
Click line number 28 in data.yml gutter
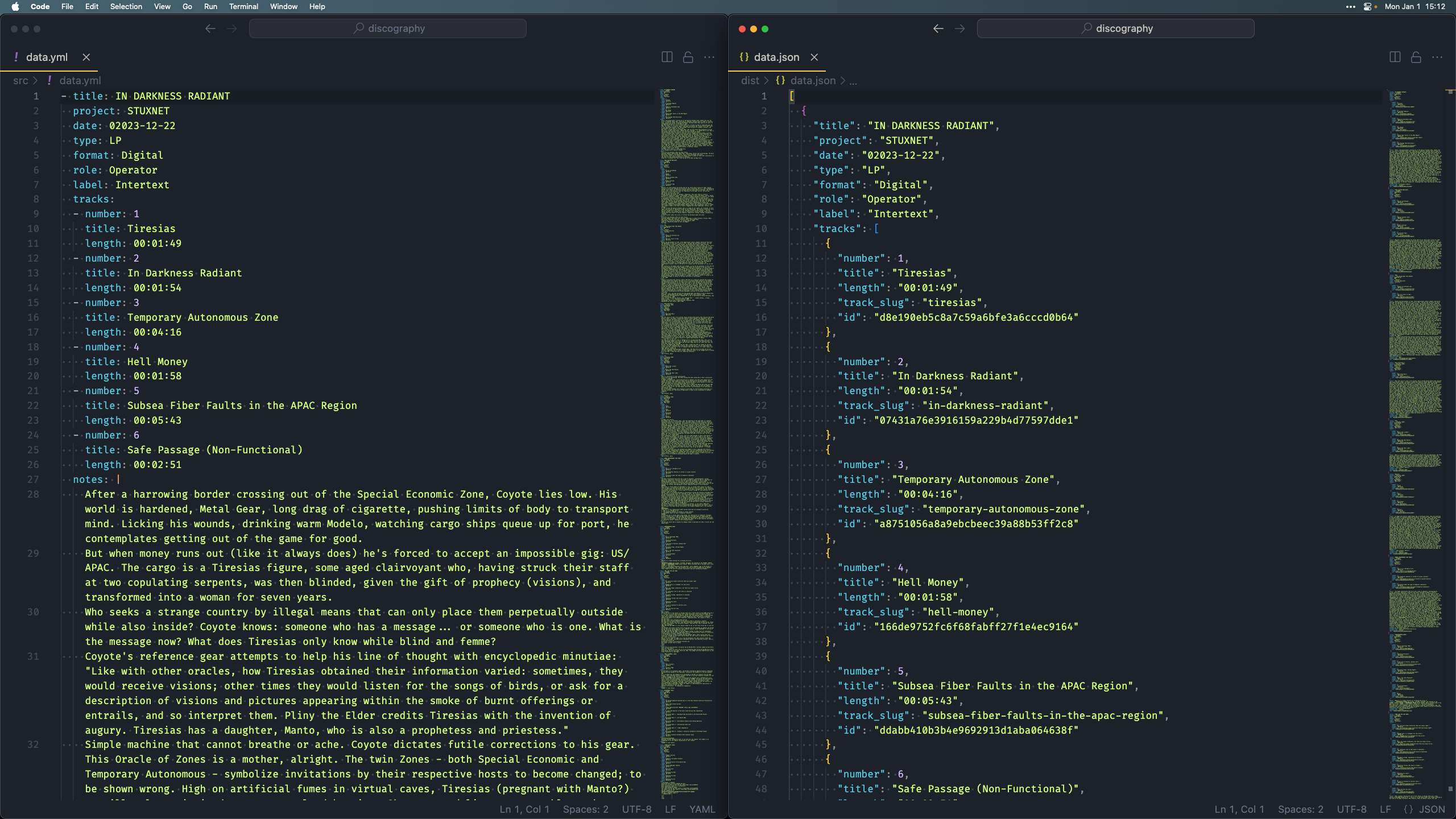pos(33,494)
